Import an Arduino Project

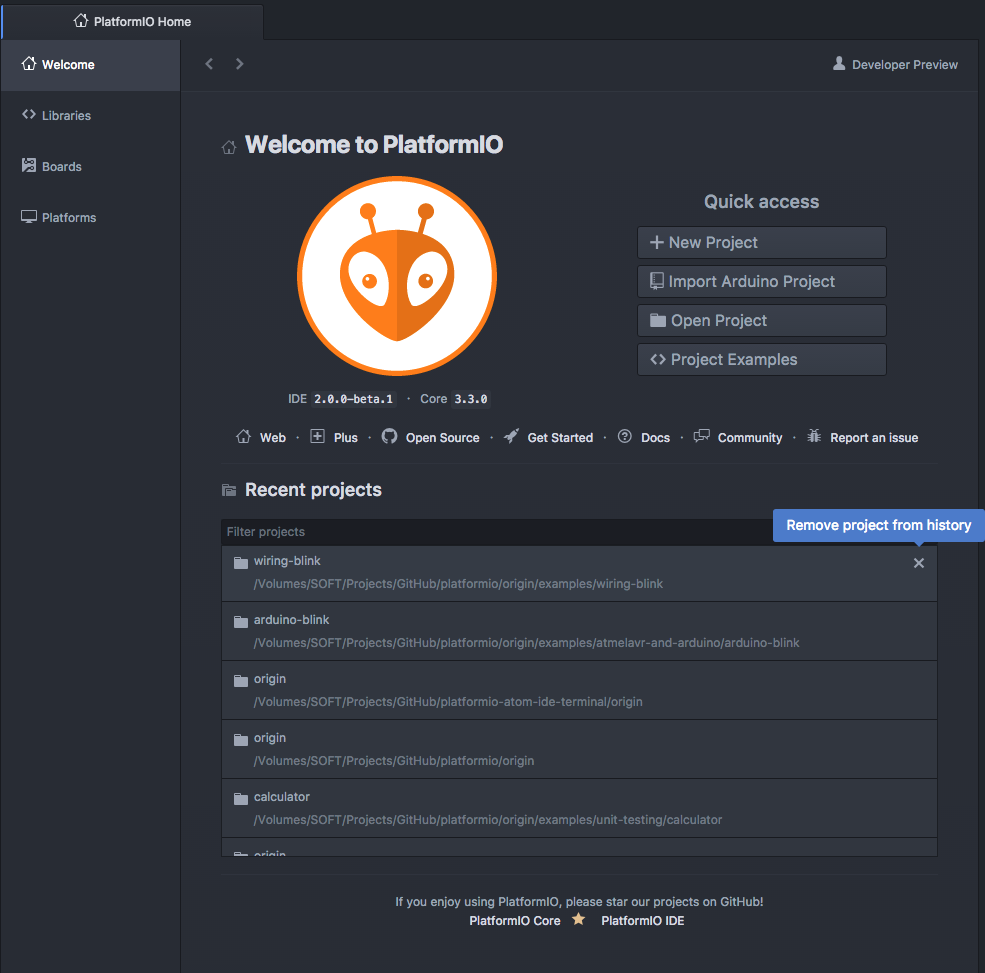coord(761,281)
